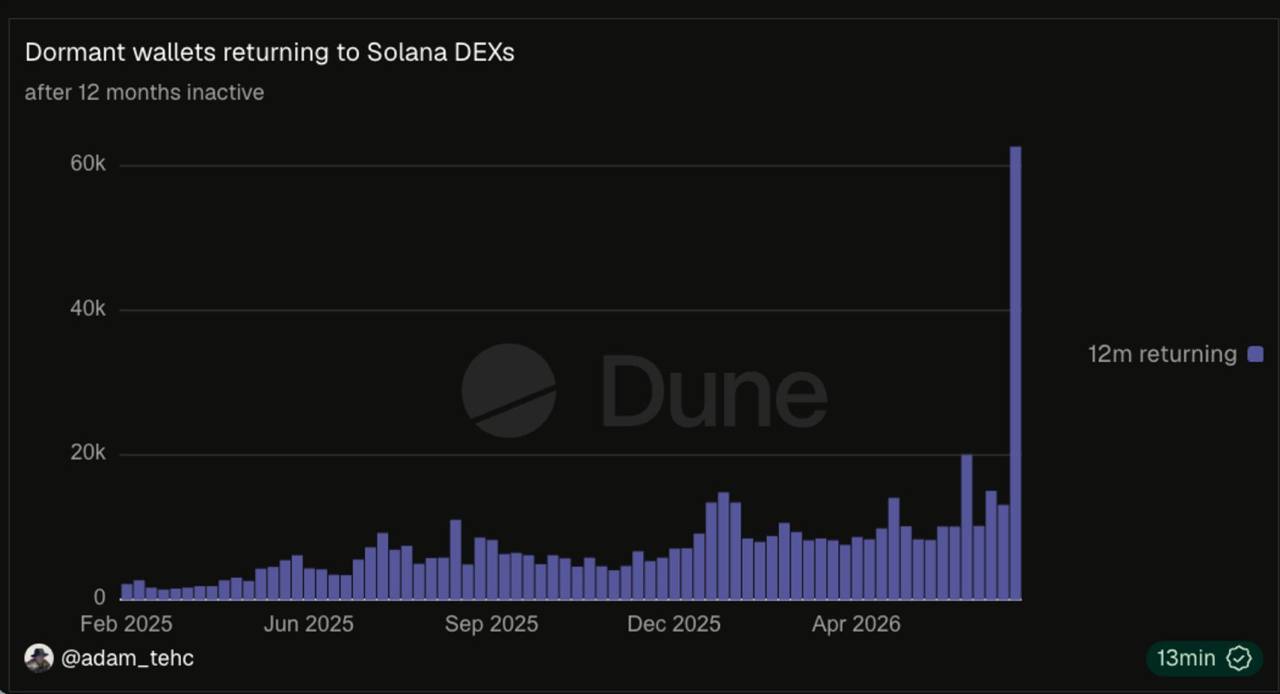Click the subtitle 'after 12 months inactive'

(x=144, y=92)
